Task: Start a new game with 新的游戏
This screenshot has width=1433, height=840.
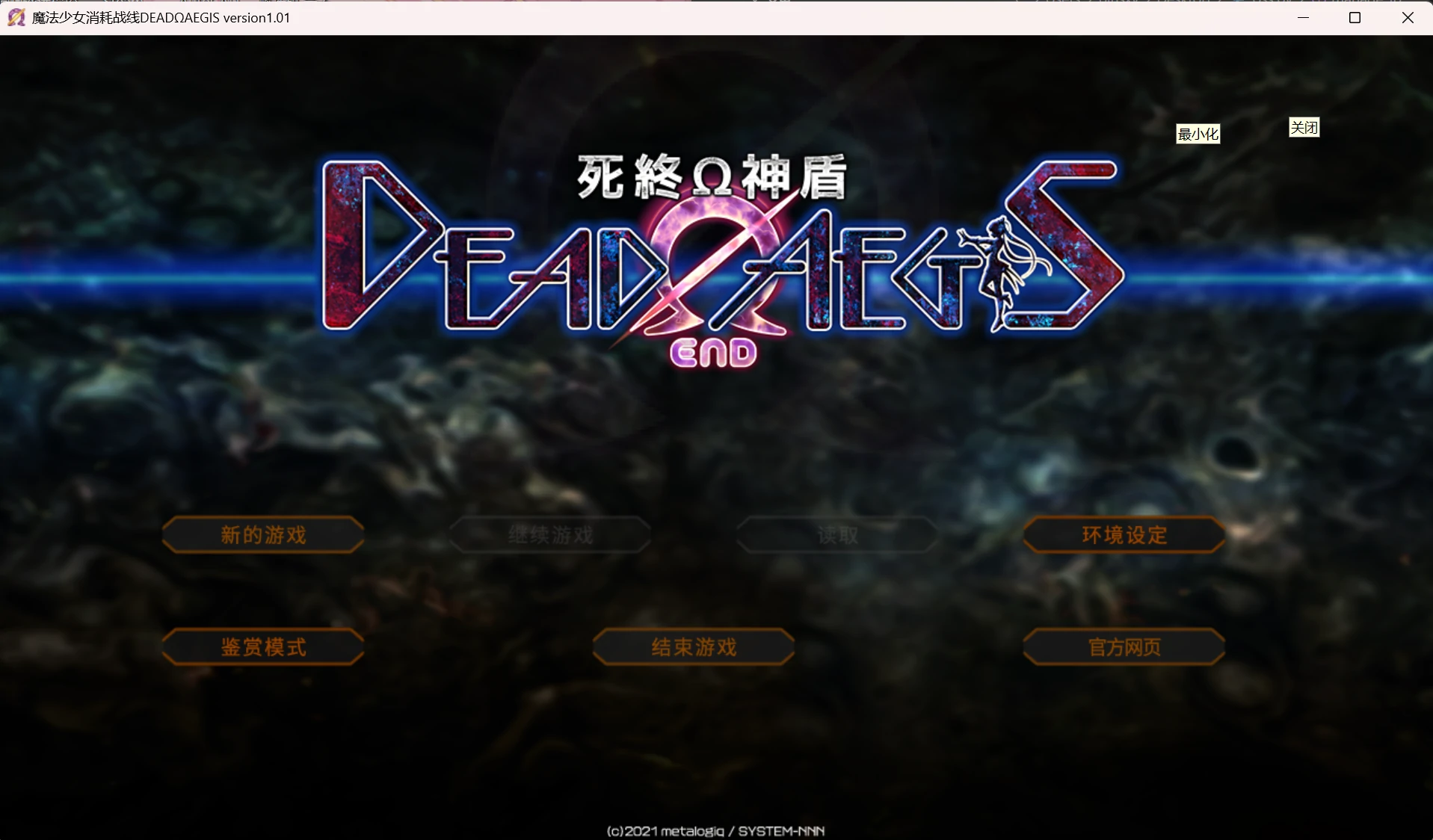Action: click(263, 535)
